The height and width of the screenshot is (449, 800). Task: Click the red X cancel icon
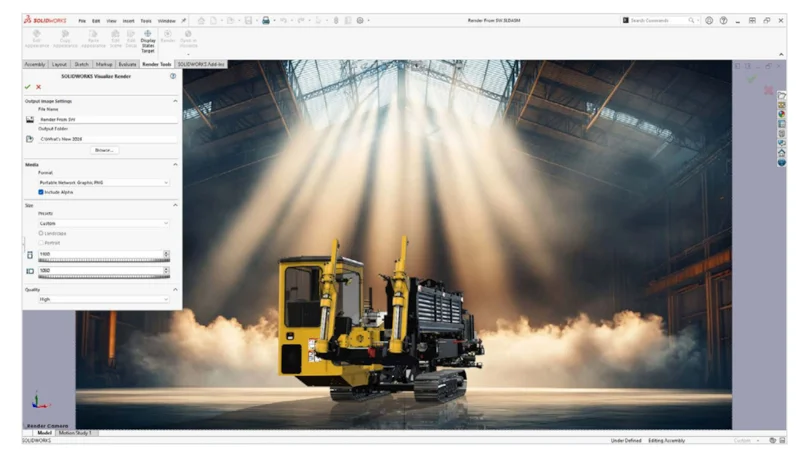click(39, 87)
